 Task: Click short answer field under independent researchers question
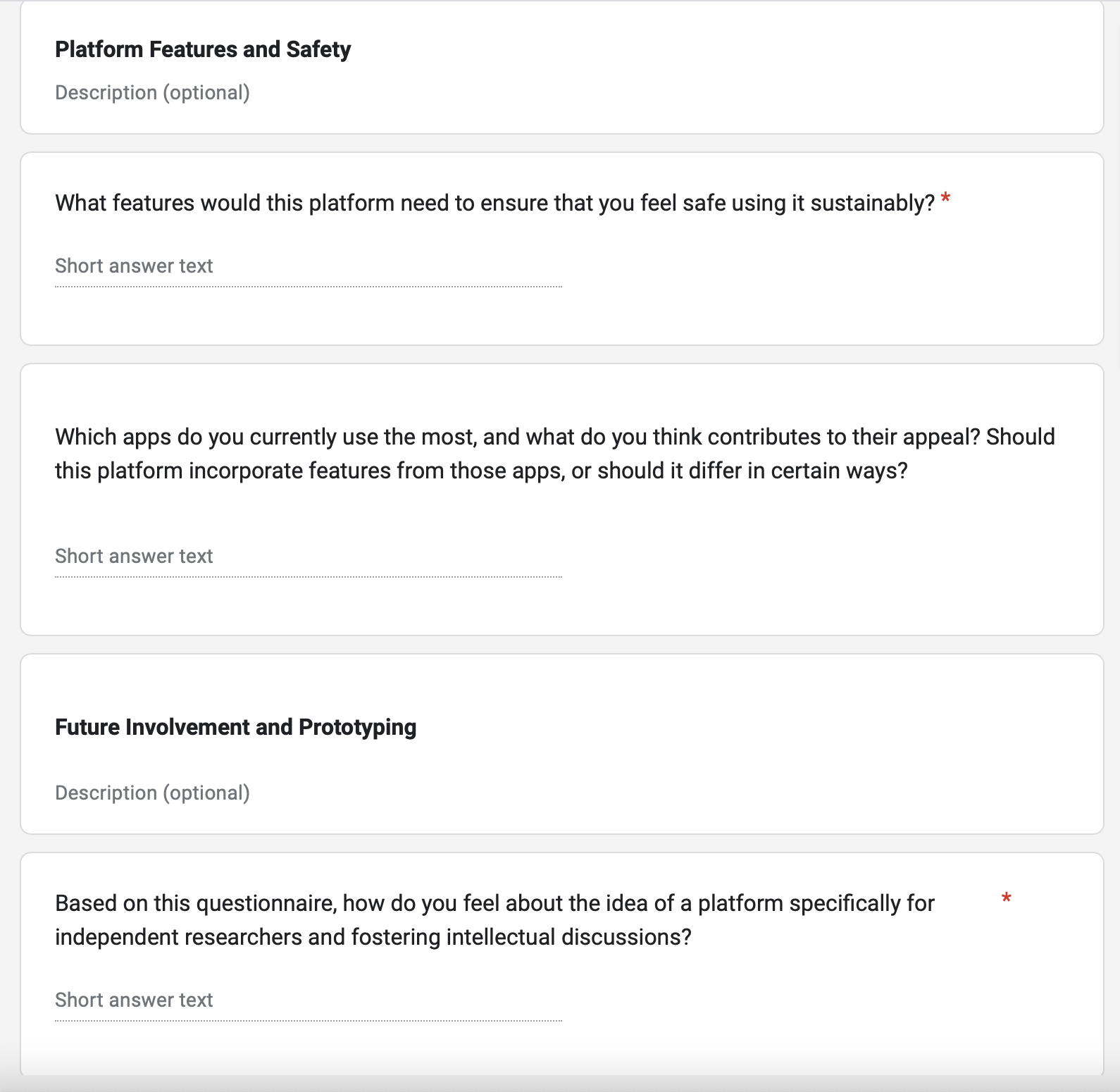pos(308,1000)
